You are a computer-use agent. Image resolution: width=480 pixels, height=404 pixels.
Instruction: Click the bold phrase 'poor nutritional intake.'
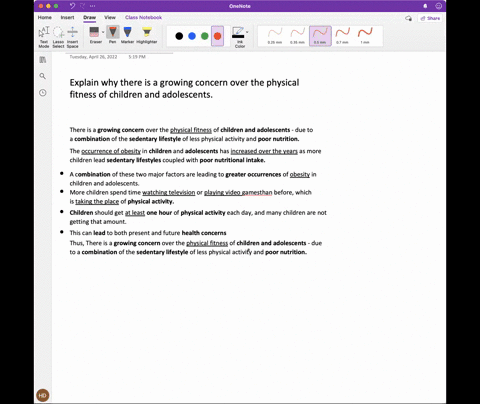tap(232, 160)
